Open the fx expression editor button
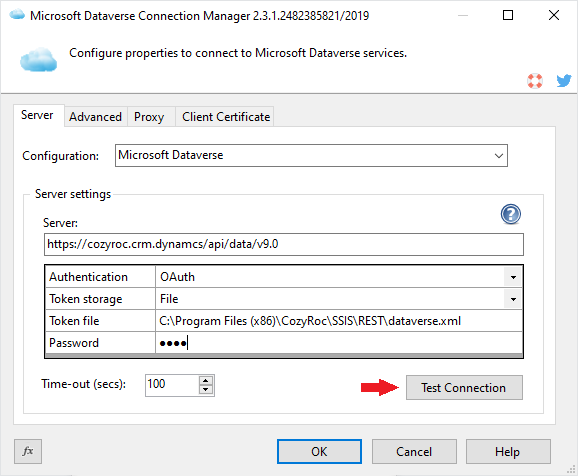Screen dimensions: 578x476 click(x=28, y=451)
